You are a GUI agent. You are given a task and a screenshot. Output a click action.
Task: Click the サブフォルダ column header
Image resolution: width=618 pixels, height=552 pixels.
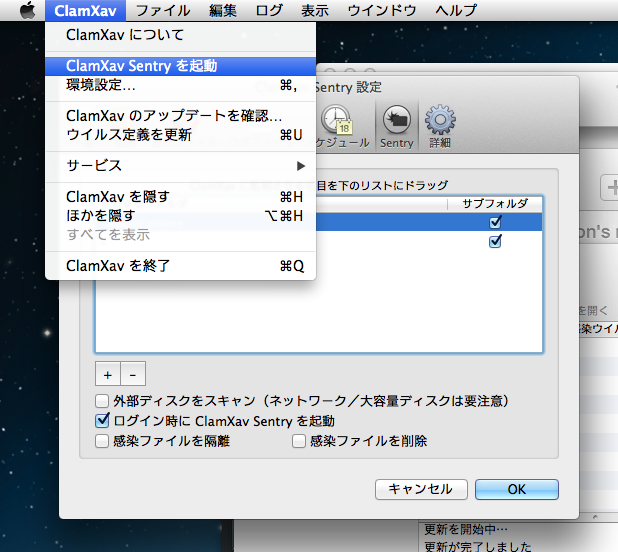(495, 204)
